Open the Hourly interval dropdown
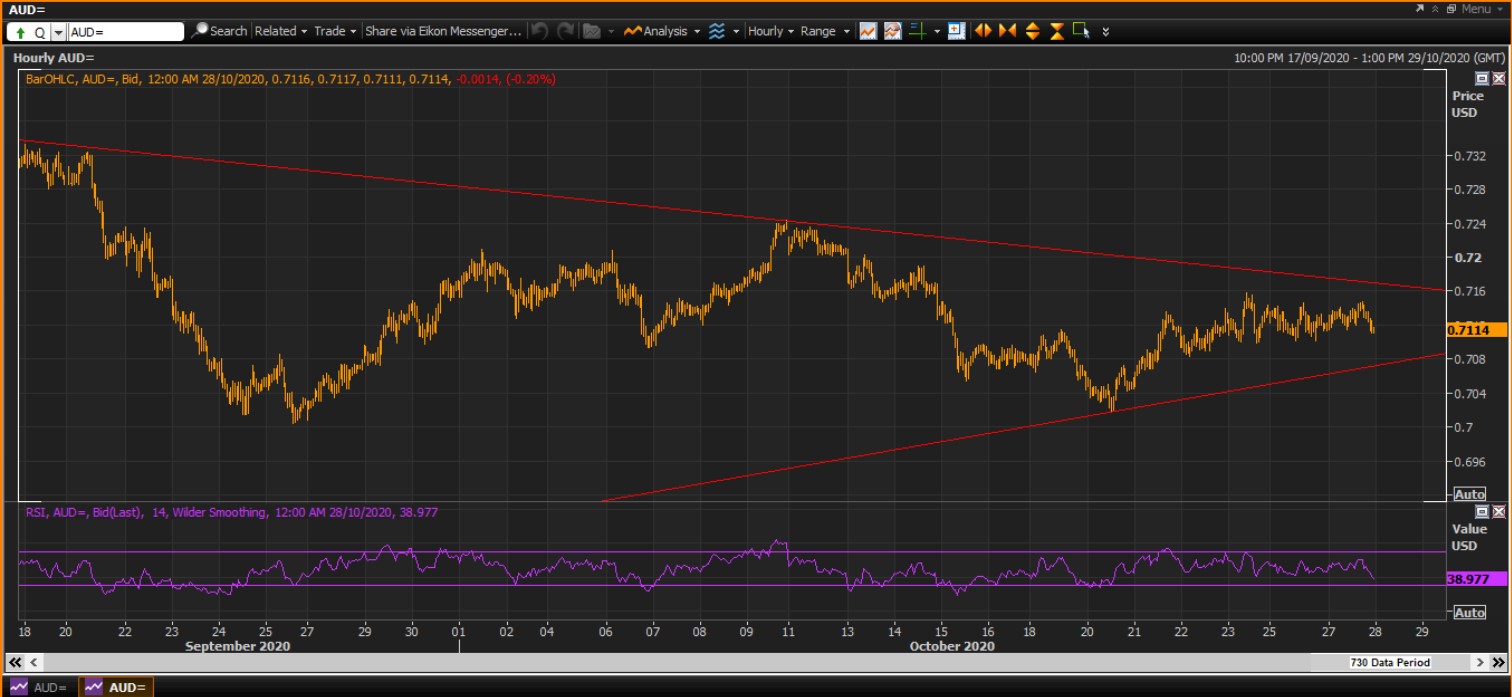1512x697 pixels. pos(771,31)
